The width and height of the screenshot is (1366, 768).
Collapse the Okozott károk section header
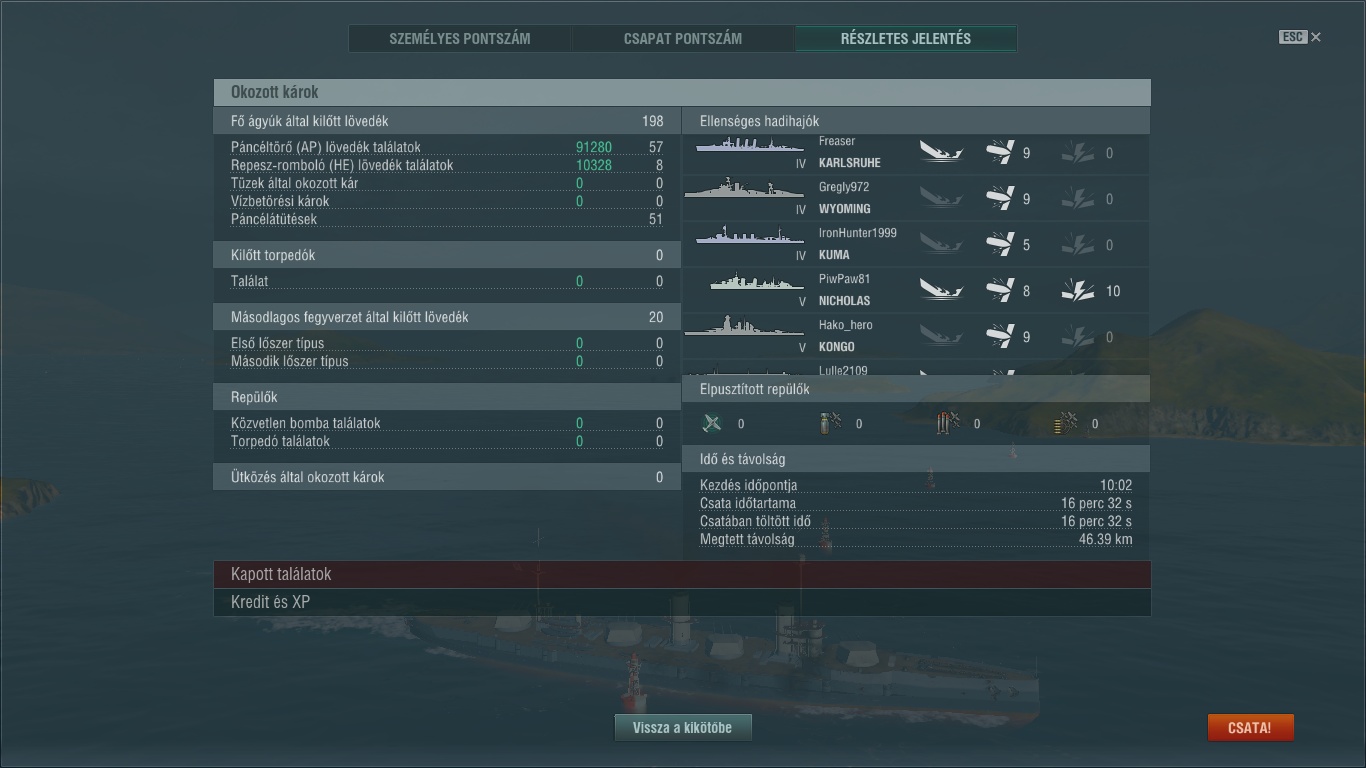pyautogui.click(x=682, y=92)
